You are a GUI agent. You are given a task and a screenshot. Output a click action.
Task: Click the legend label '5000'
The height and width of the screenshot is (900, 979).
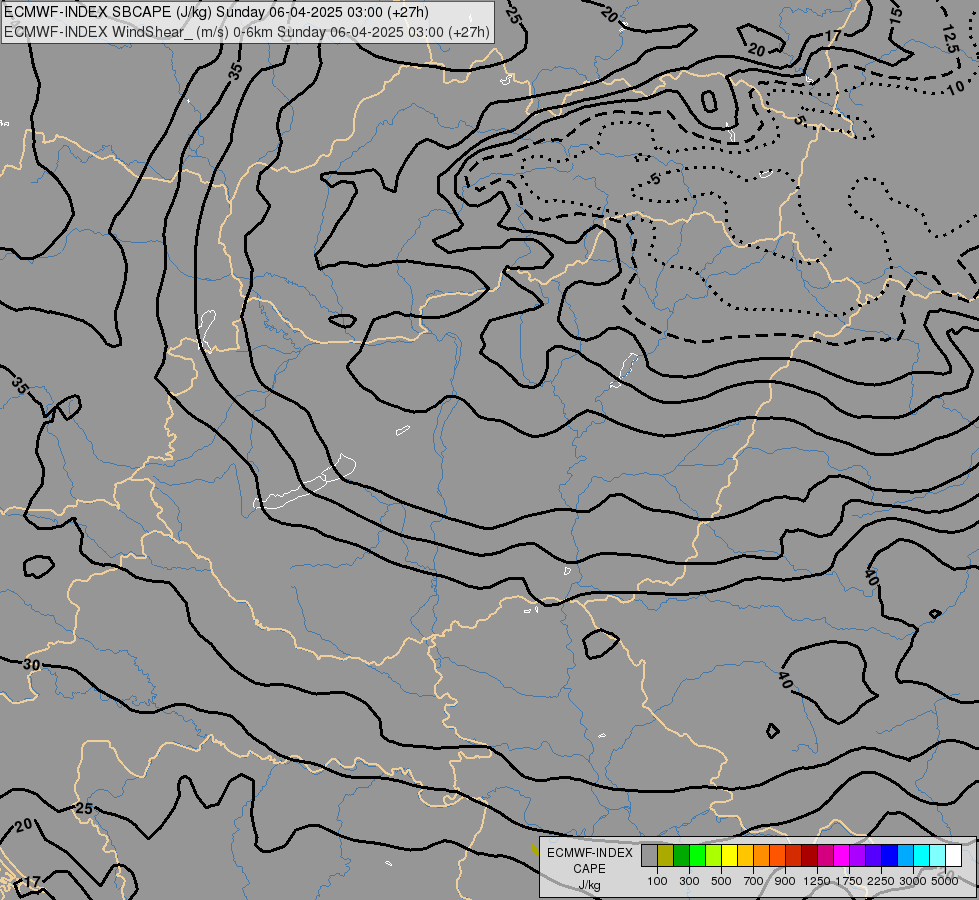click(x=945, y=881)
